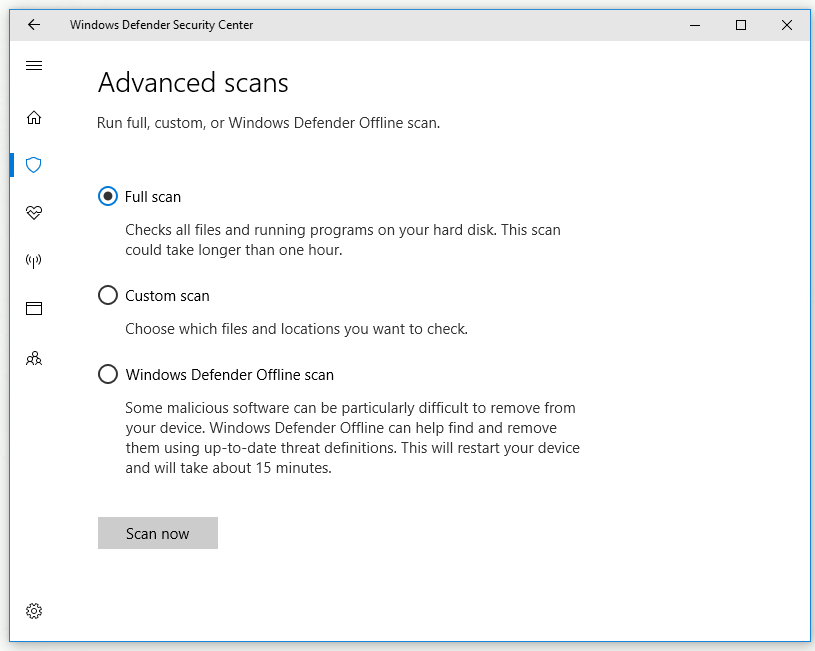Select the Custom scan radio button
The image size is (815, 651).
(108, 295)
